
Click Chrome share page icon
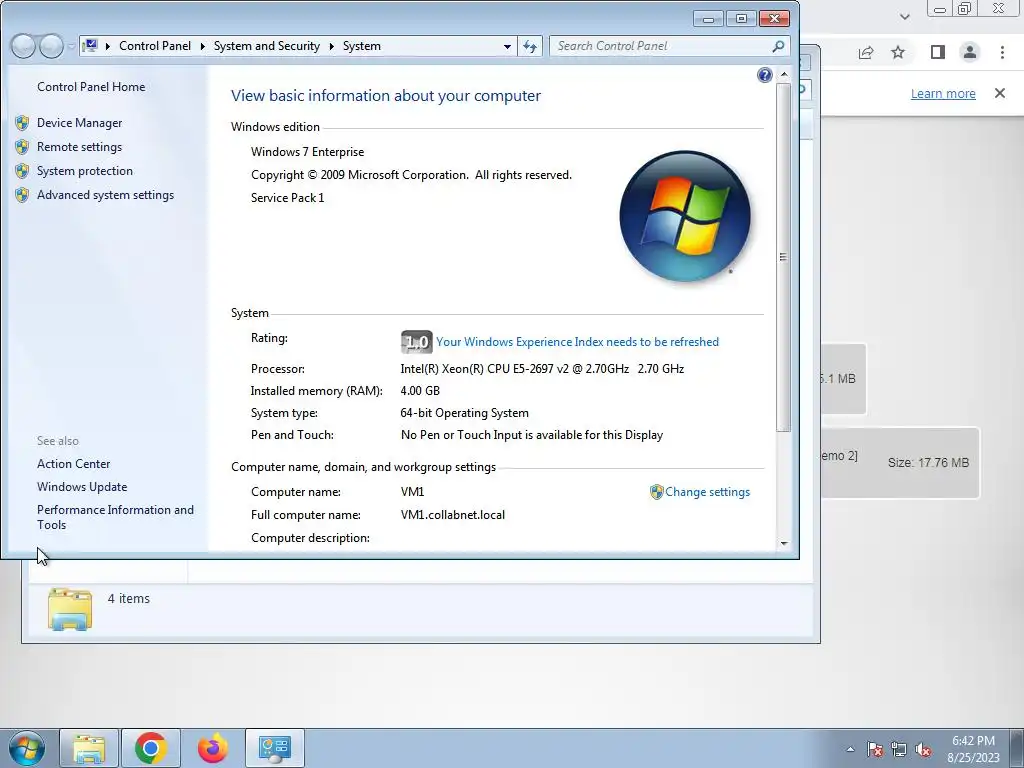(866, 52)
